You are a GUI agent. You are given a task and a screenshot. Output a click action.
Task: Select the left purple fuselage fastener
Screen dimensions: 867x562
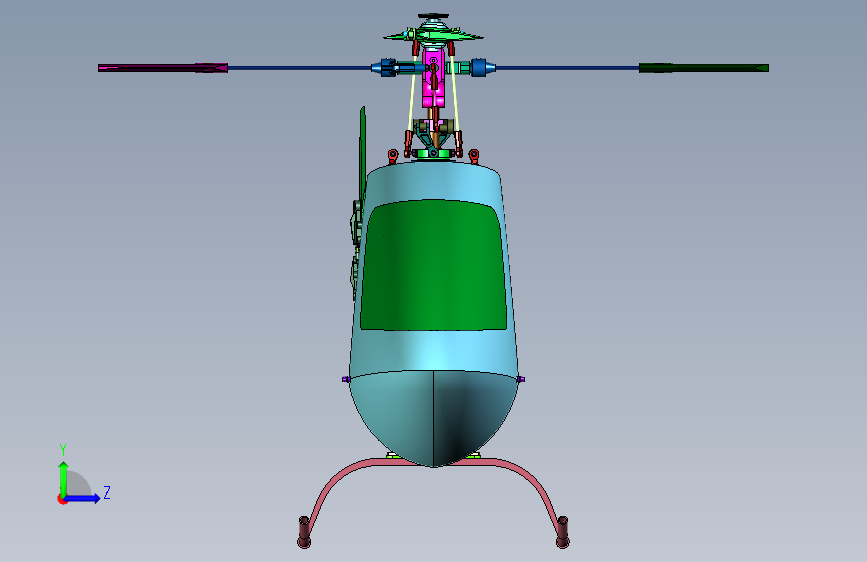click(x=346, y=379)
